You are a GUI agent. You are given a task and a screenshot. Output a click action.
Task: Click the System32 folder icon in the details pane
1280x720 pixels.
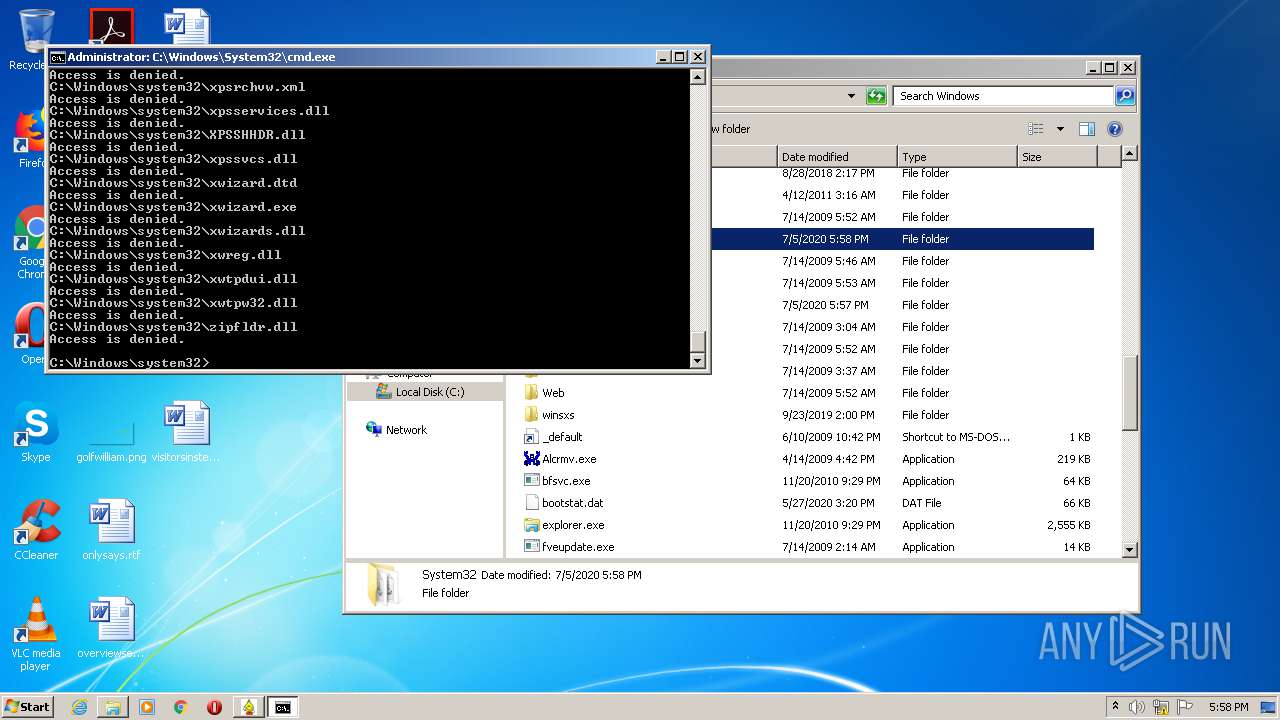(383, 585)
